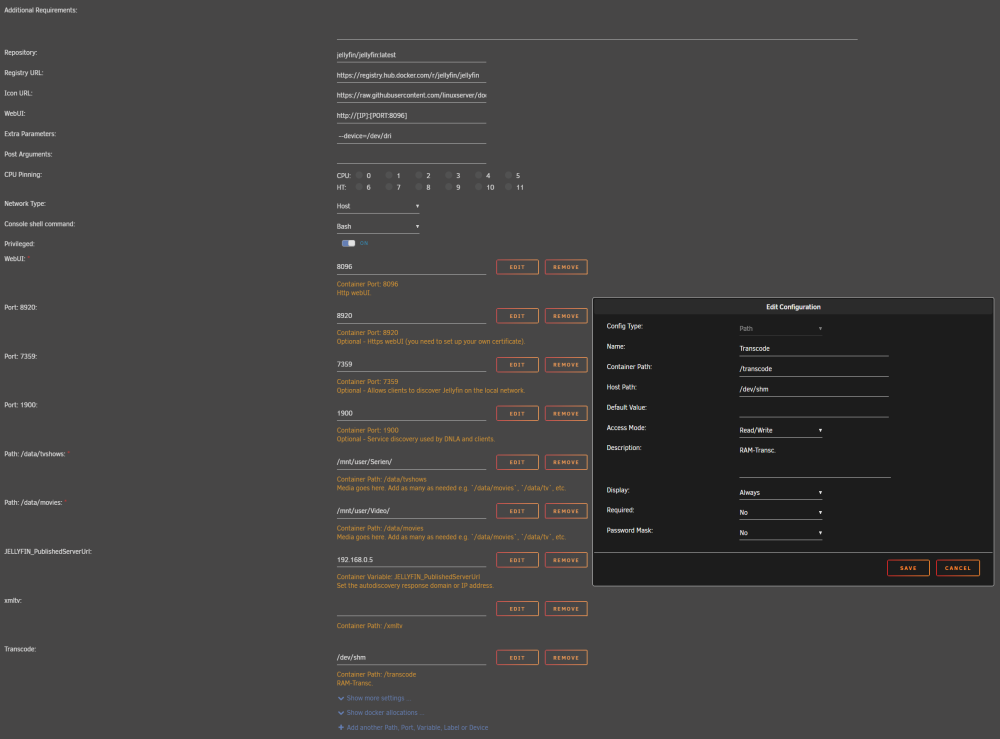Remove the /data/movies path entry
Viewport: 1000px width, 739px height.
click(566, 511)
